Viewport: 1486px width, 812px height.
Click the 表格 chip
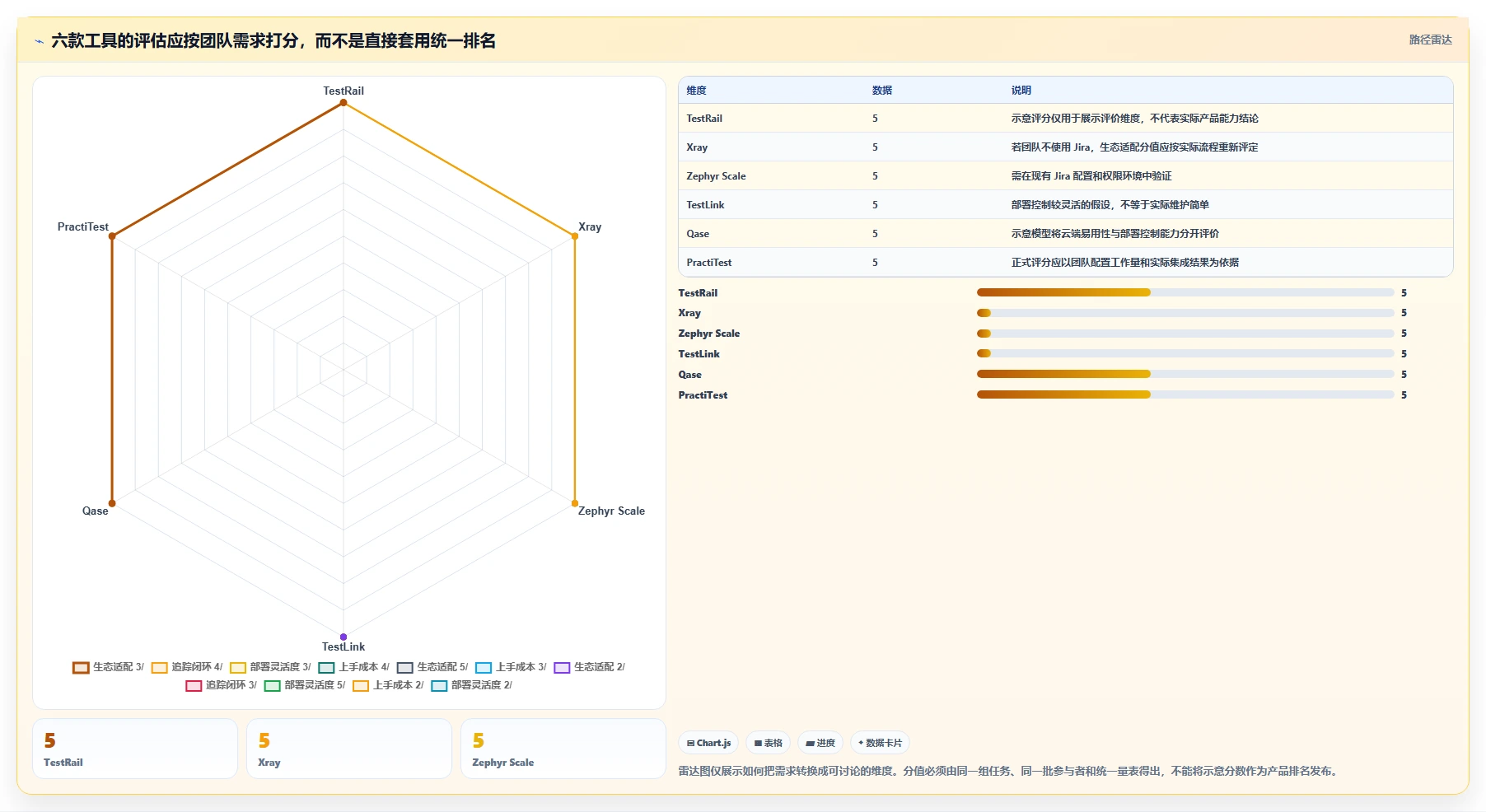768,743
